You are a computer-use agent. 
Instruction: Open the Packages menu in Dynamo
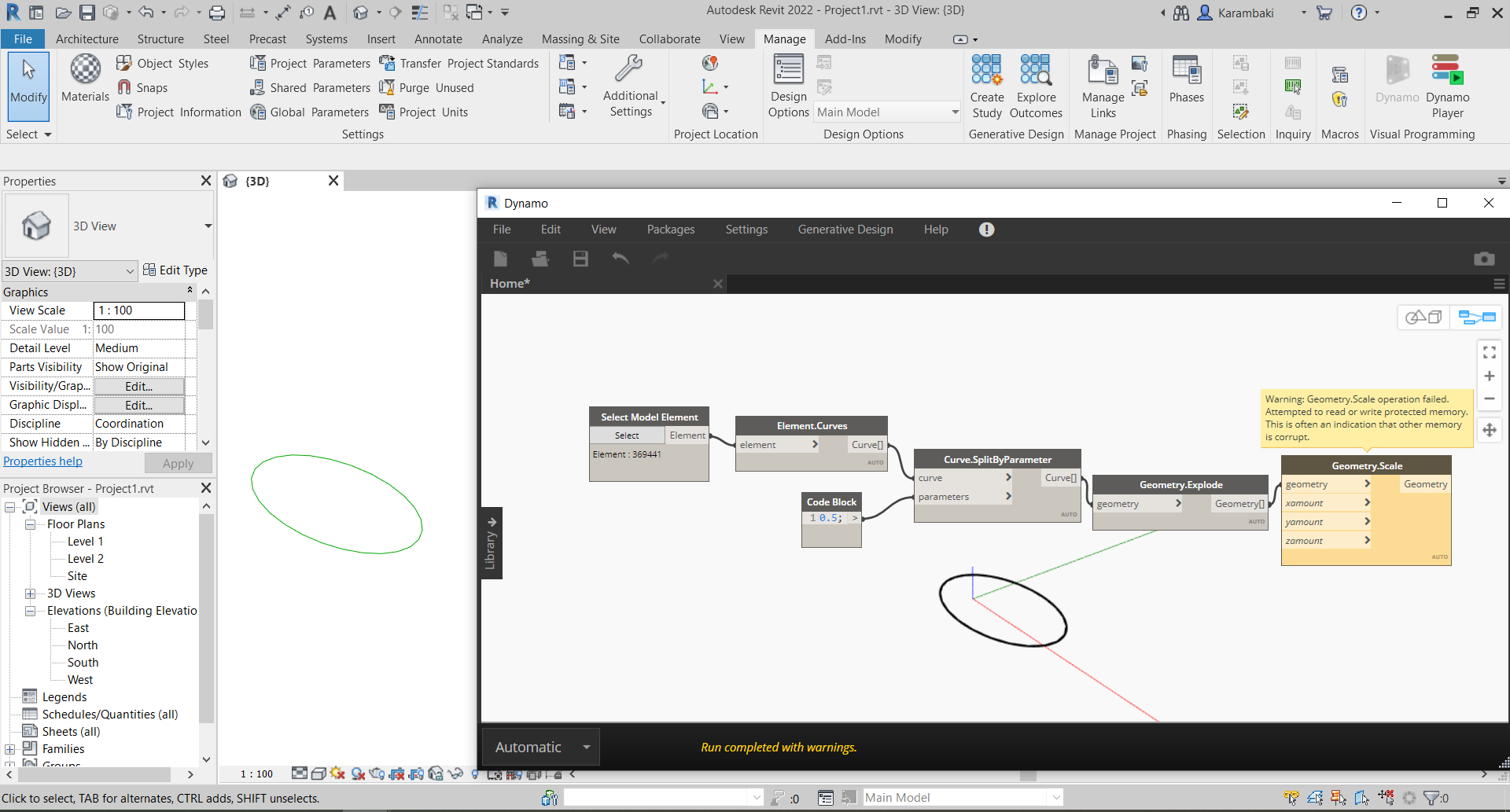670,230
